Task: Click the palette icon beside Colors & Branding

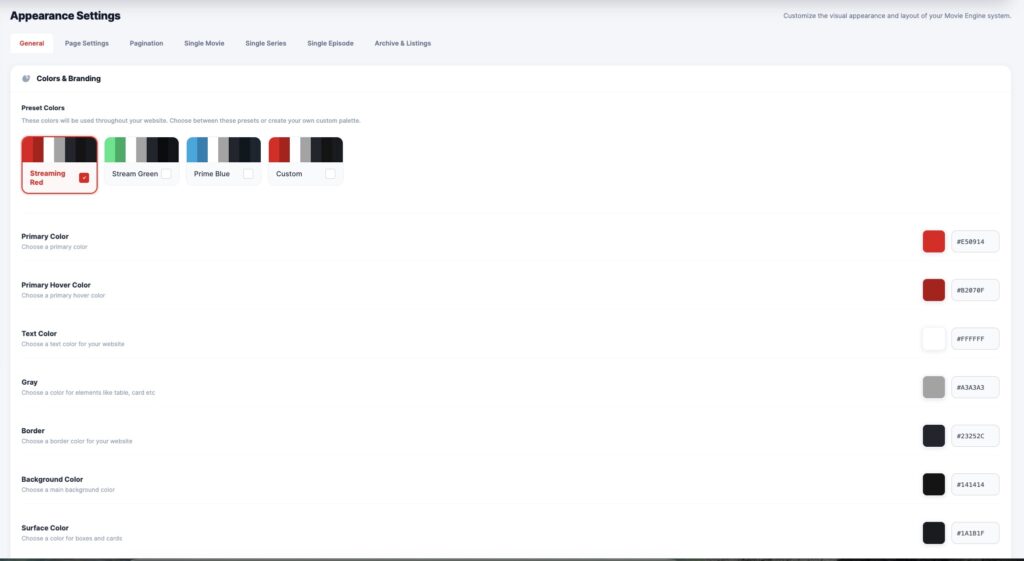Action: point(26,78)
